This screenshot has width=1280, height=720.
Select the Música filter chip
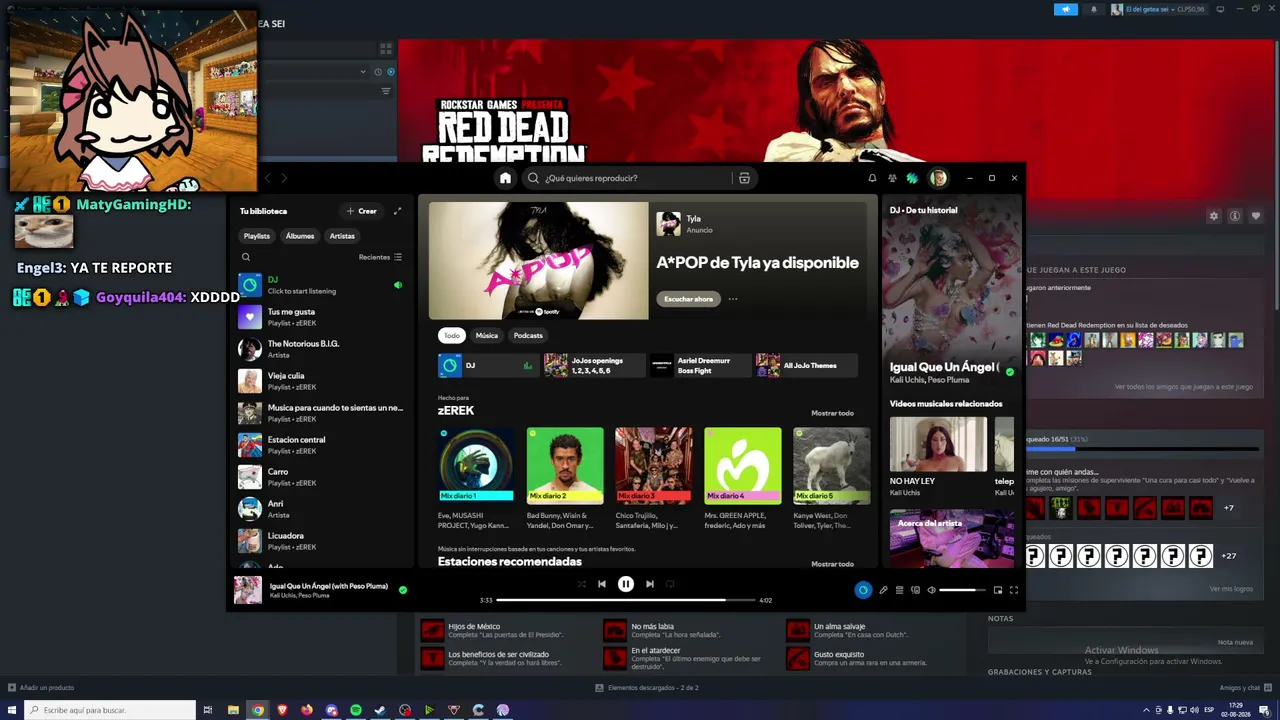coord(487,335)
